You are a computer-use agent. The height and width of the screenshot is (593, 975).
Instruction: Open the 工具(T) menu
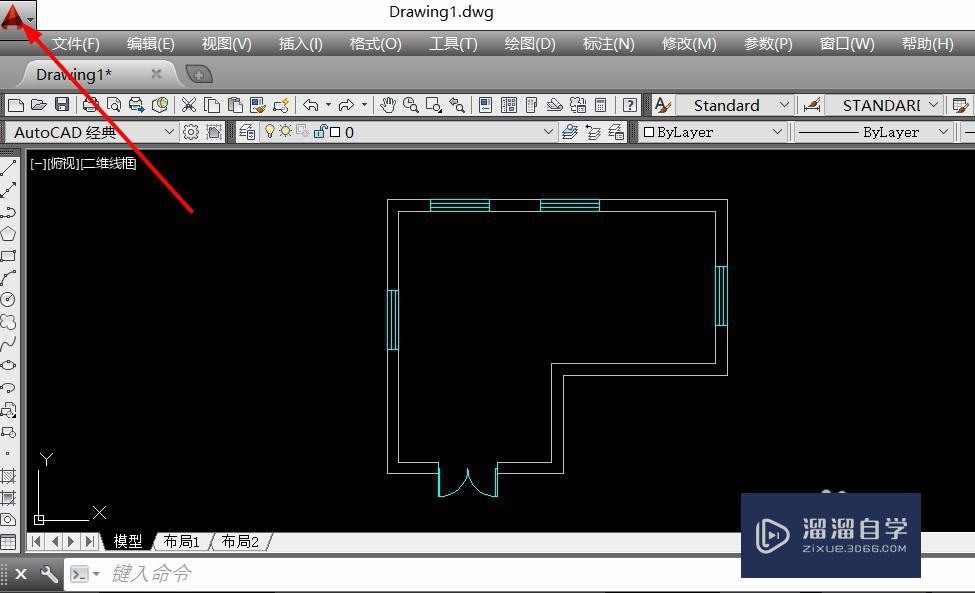pyautogui.click(x=453, y=44)
